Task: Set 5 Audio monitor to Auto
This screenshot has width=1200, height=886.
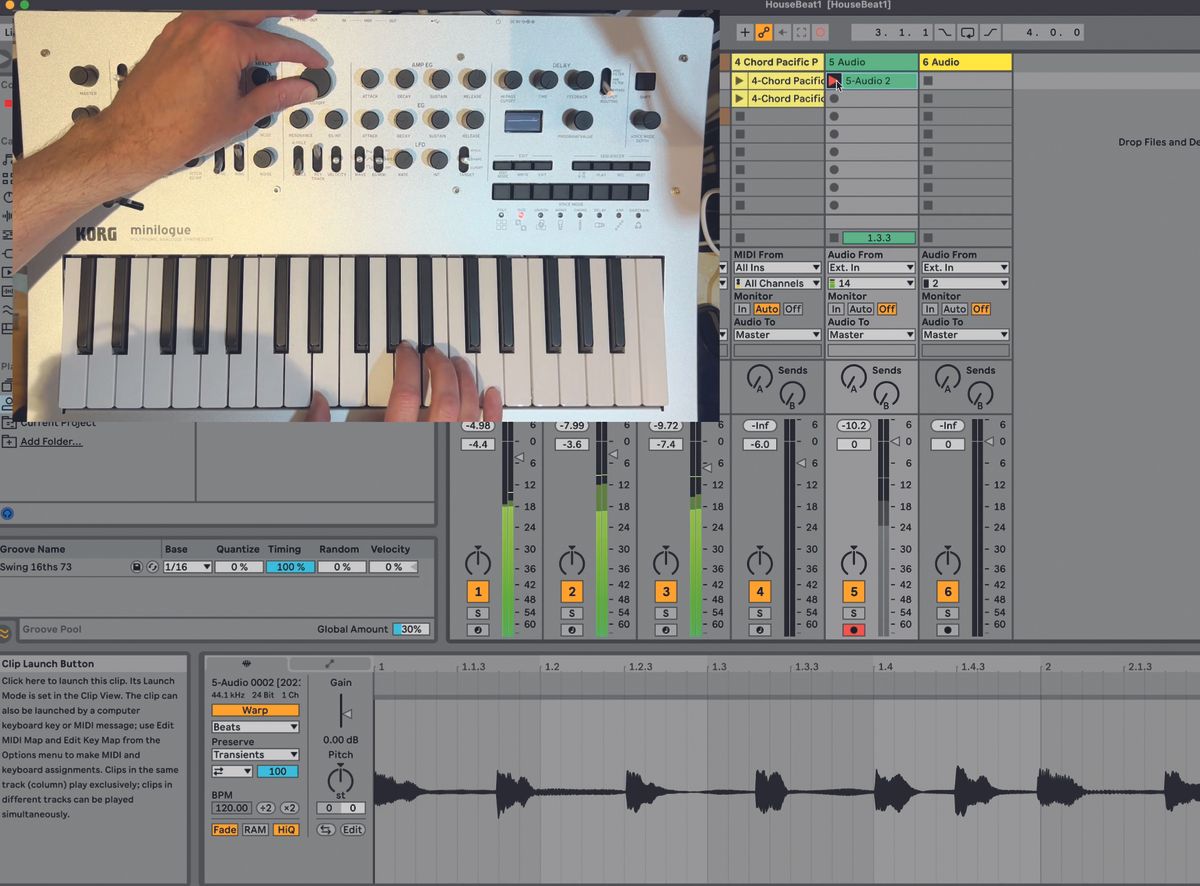Action: (861, 309)
